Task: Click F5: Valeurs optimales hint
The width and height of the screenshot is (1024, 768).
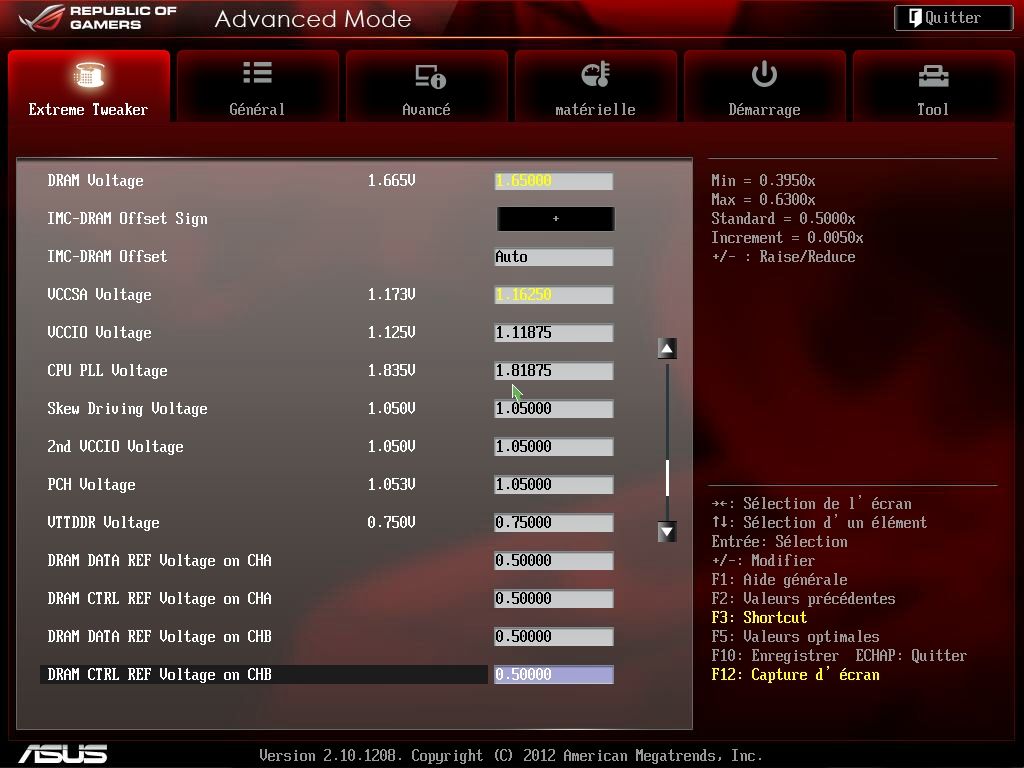Action: pos(795,637)
